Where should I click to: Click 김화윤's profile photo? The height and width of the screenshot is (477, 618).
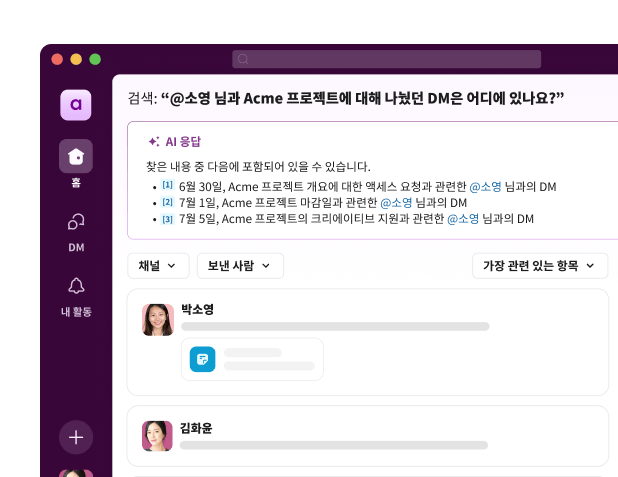click(157, 436)
